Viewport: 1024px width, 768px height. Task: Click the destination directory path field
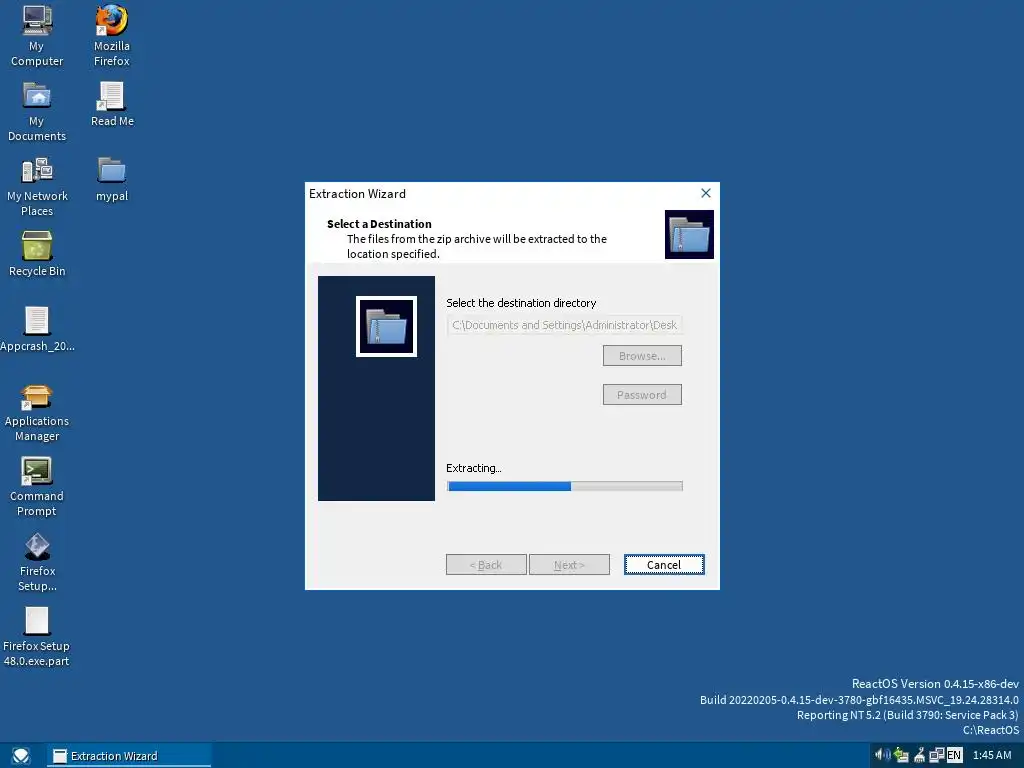[565, 325]
